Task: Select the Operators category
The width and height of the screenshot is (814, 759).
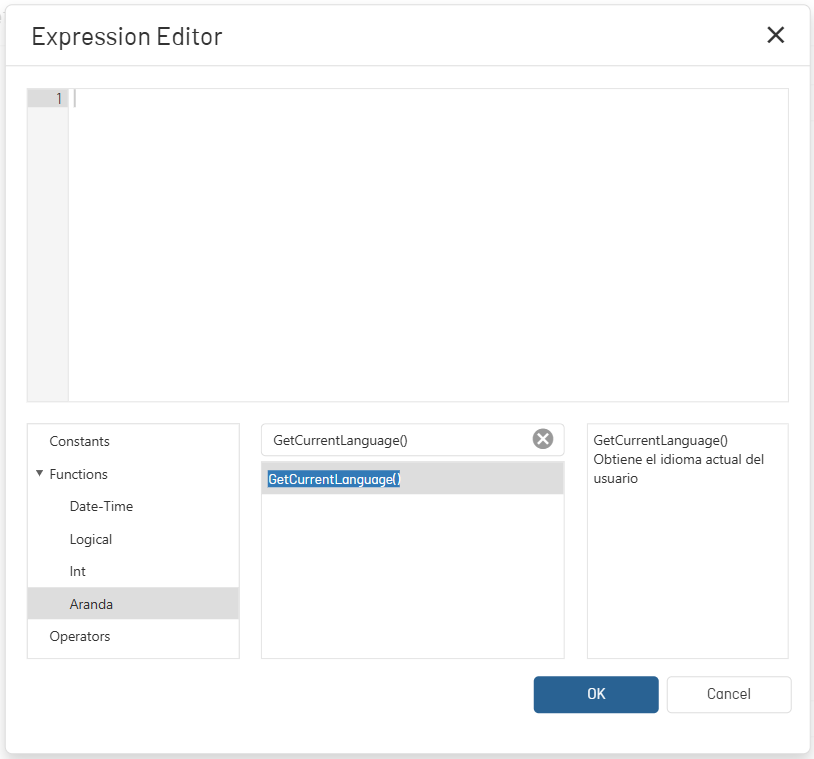Action: pos(80,636)
